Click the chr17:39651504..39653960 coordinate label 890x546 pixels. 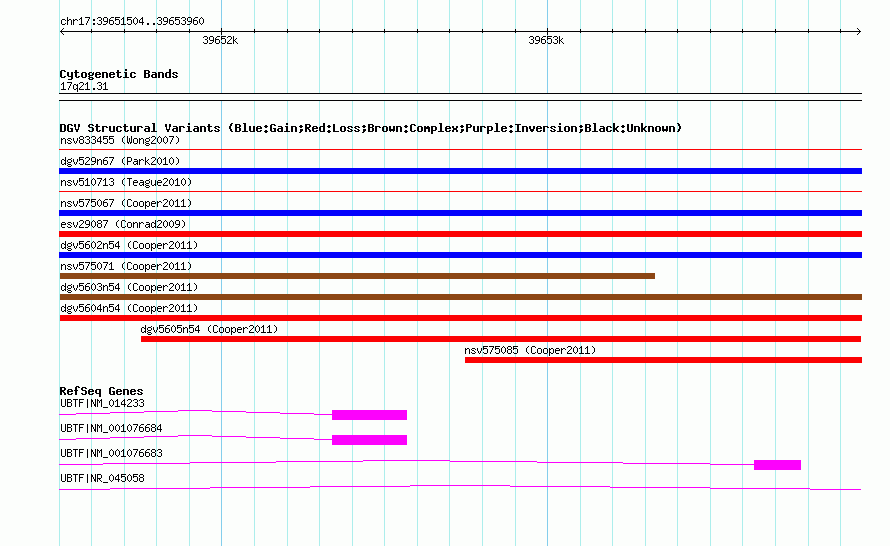click(132, 21)
